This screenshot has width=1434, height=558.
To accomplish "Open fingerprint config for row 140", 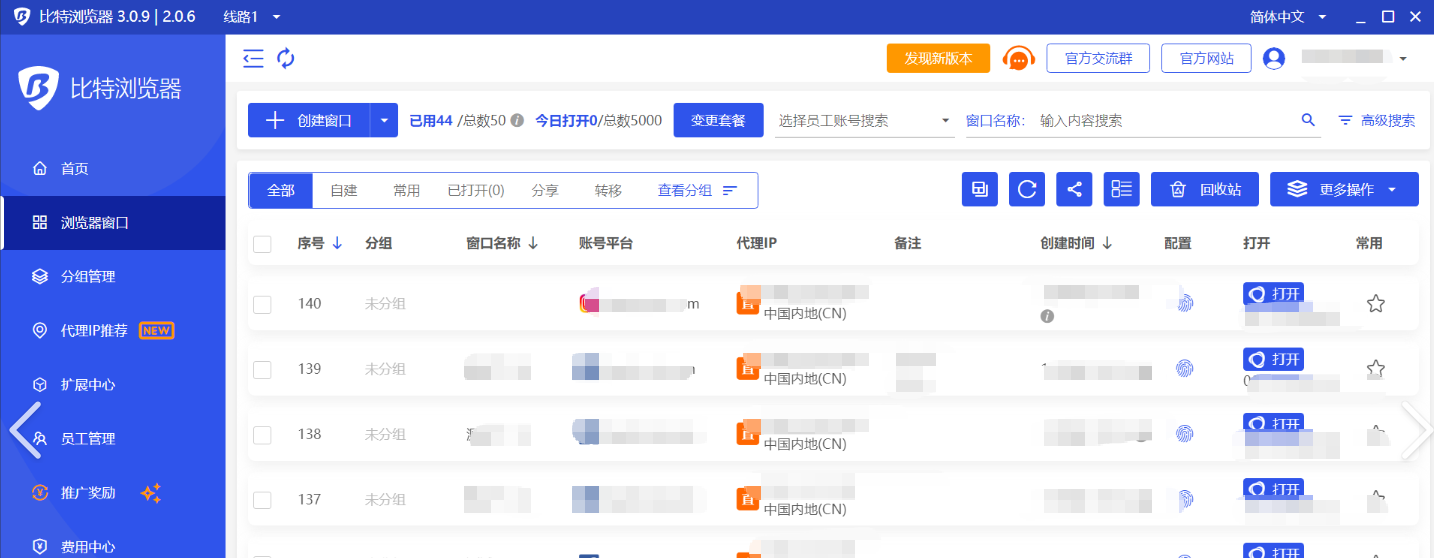I will [1185, 303].
